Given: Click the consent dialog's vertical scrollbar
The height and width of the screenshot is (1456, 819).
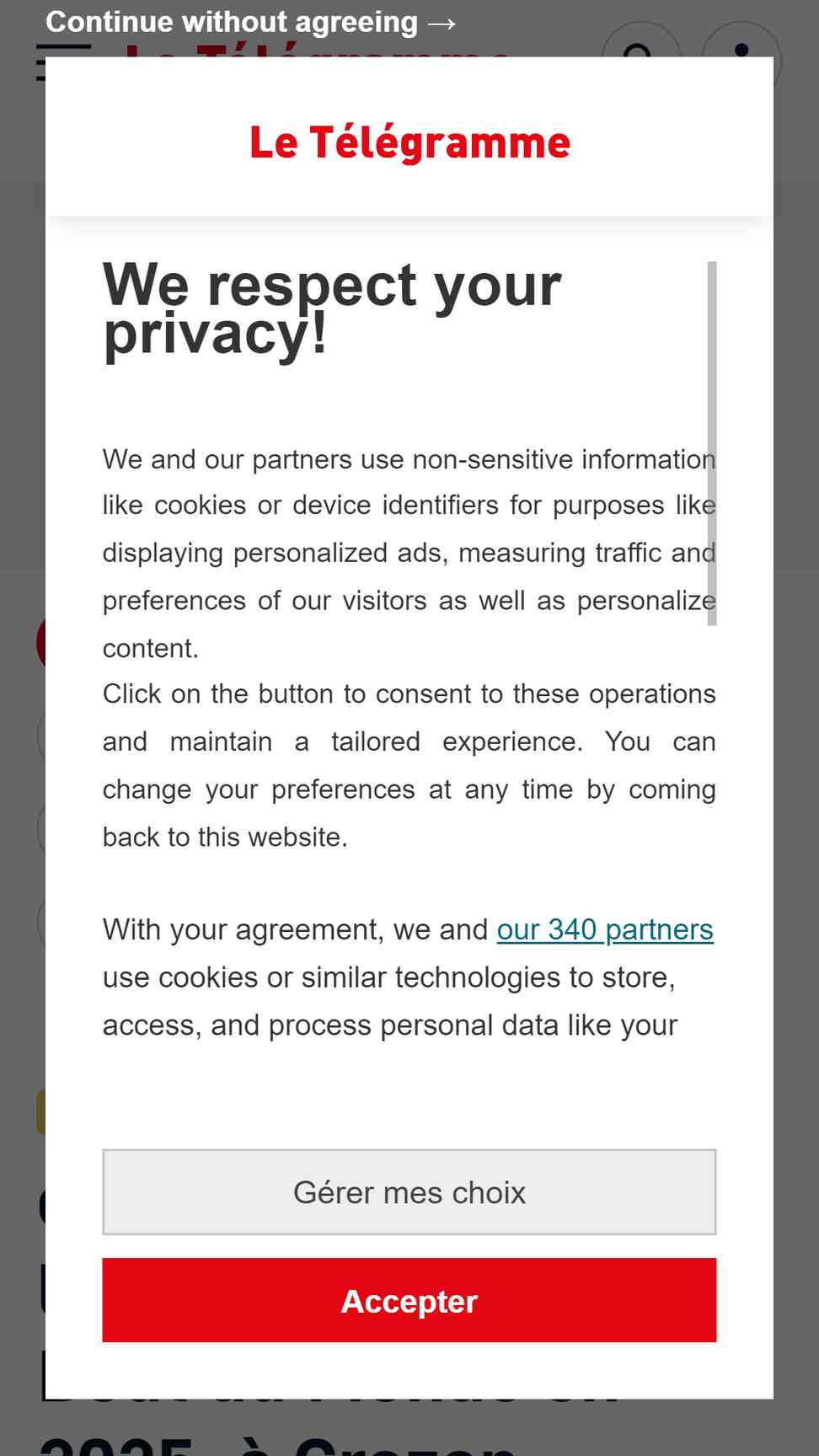Looking at the screenshot, I should pos(712,443).
